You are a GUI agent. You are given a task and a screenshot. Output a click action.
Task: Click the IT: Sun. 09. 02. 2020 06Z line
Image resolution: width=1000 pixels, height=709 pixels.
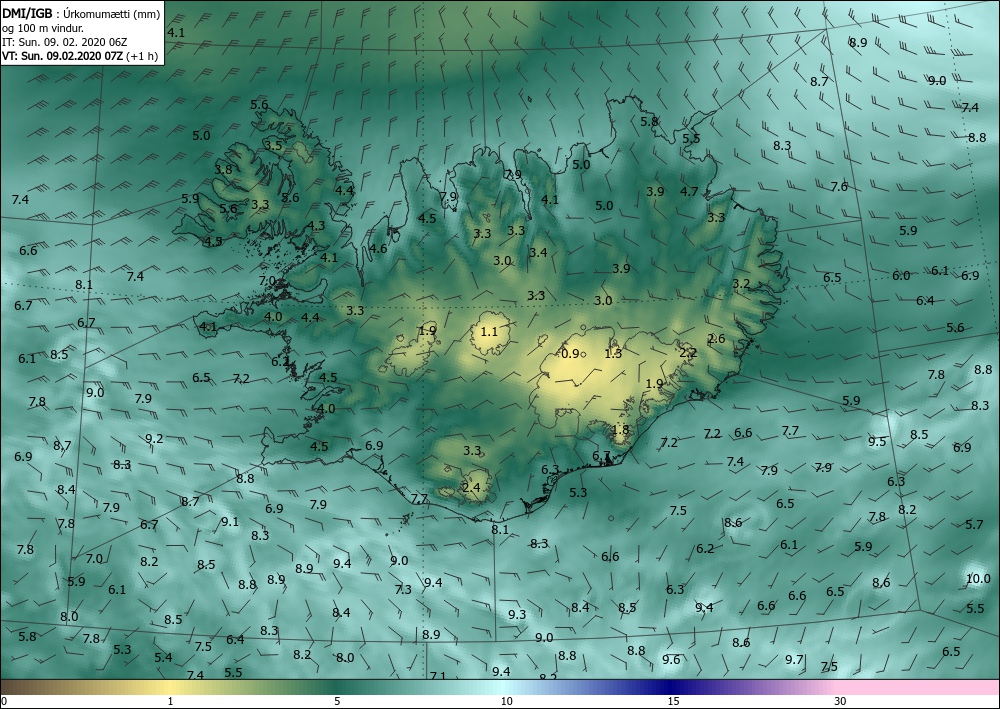click(64, 42)
